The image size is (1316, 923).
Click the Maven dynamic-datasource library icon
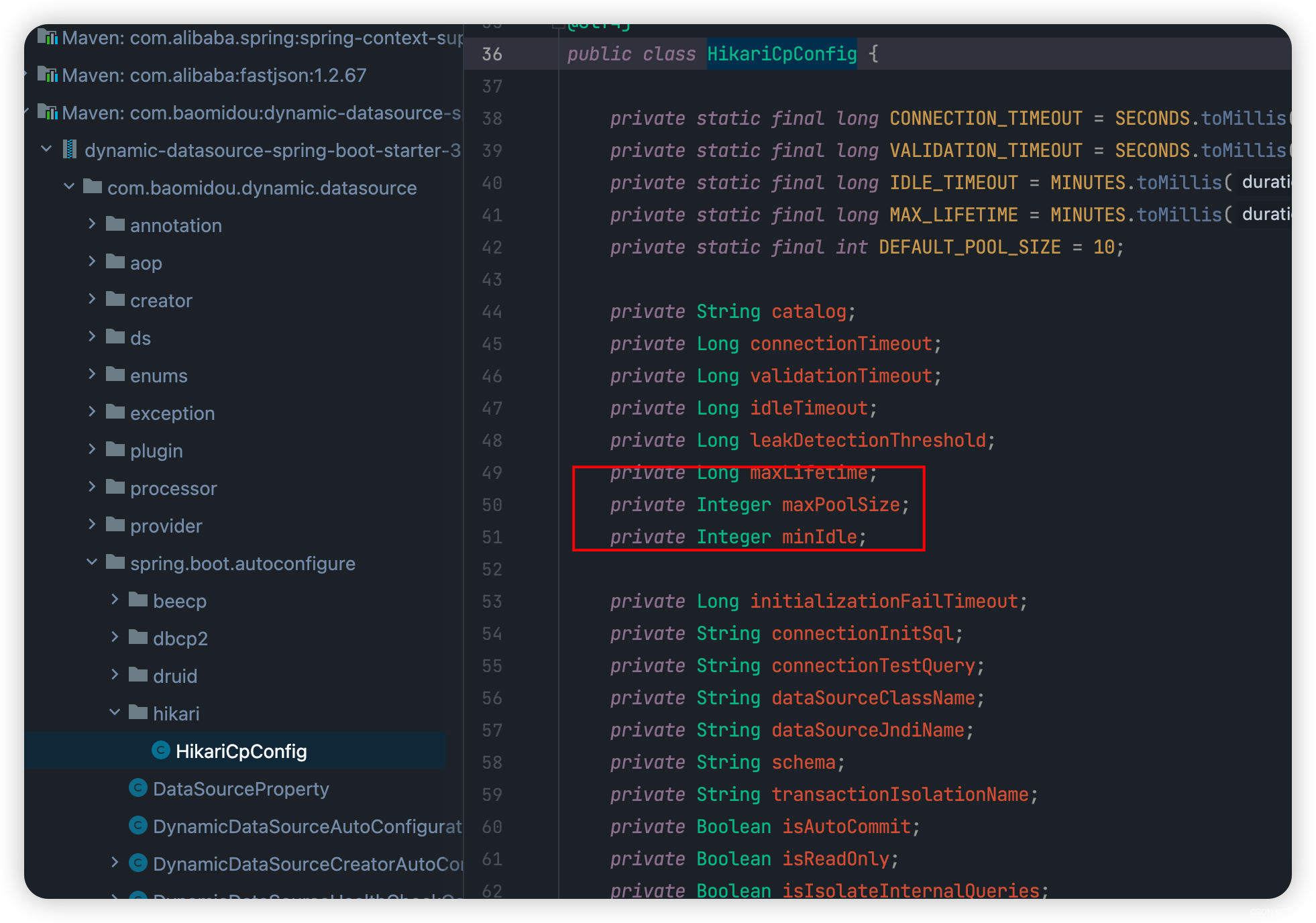pos(48,111)
